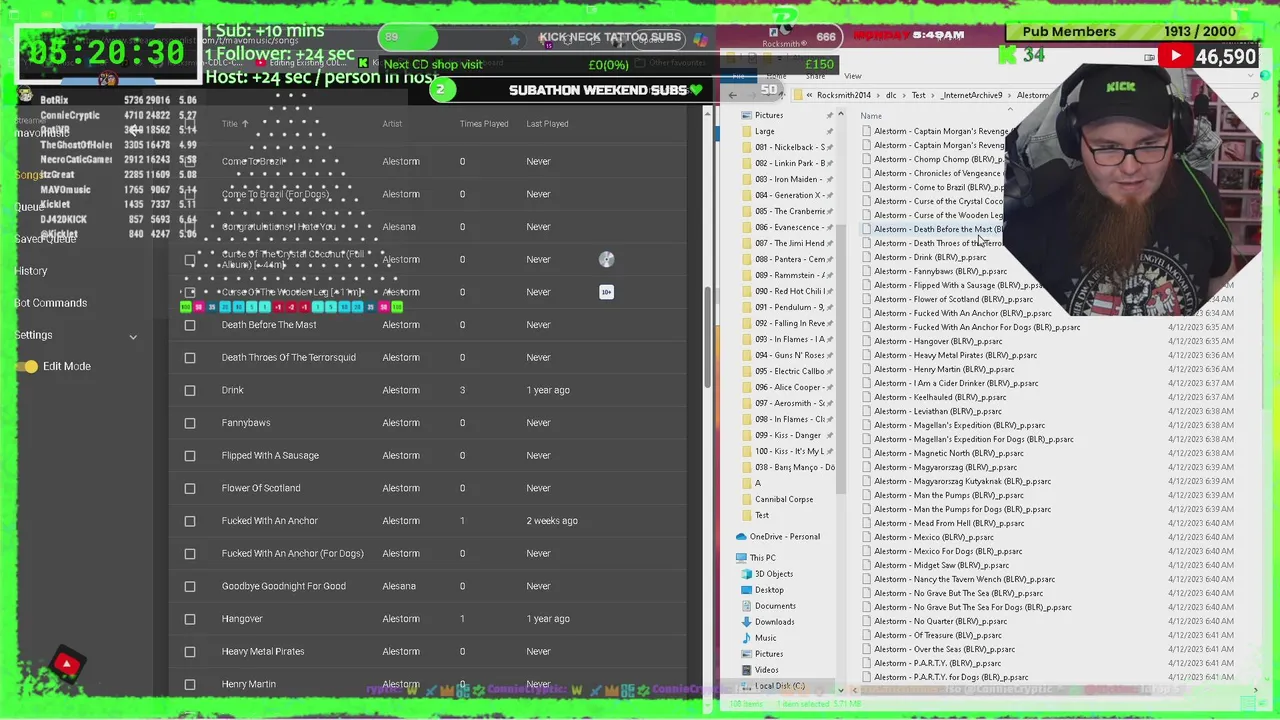Expand breadcrumb arrow after Test
Viewport: 1280px width, 720px height.
pos(933,96)
